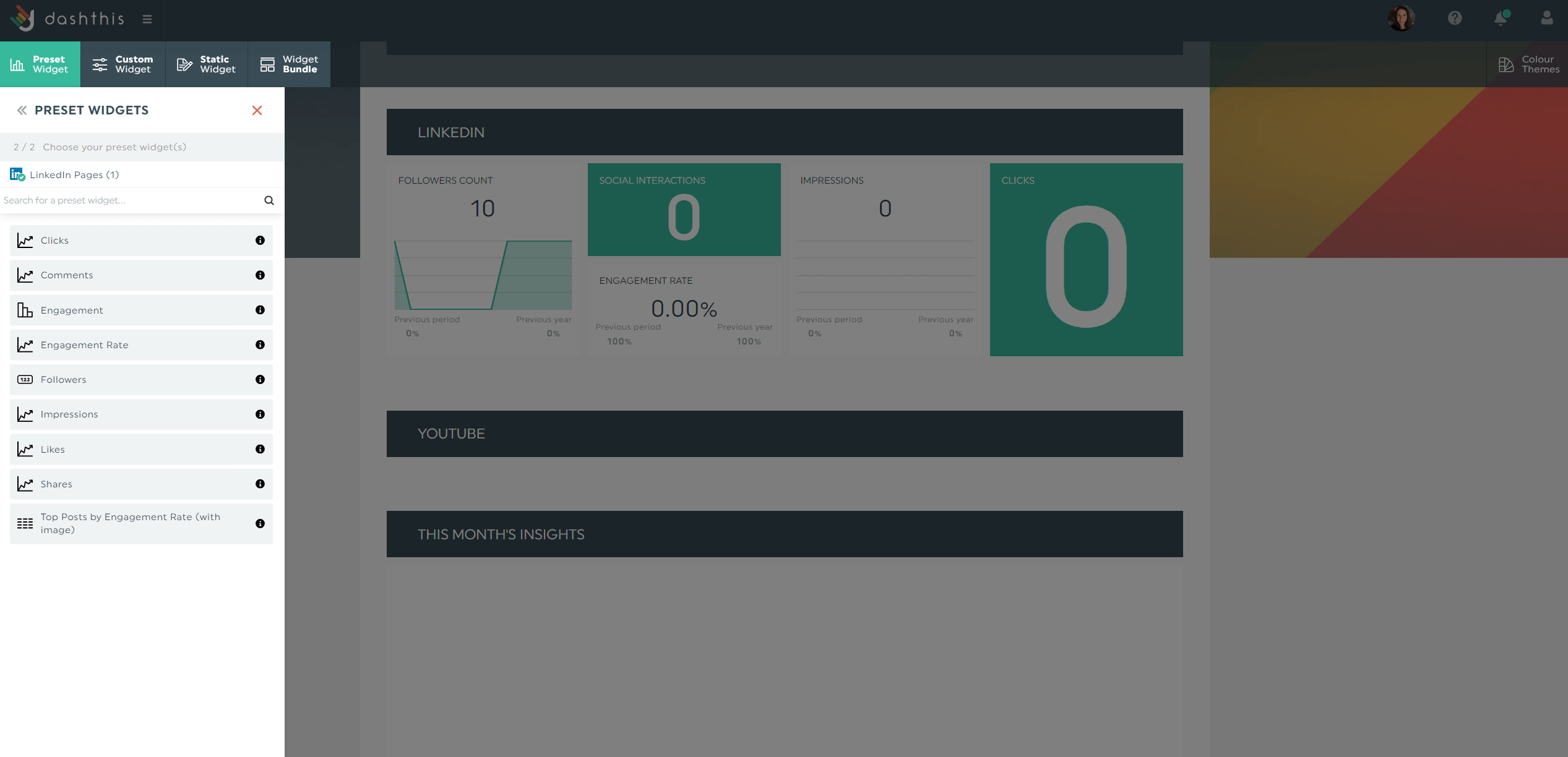Click the 'Choose your preset widget(s)' step text

[114, 147]
